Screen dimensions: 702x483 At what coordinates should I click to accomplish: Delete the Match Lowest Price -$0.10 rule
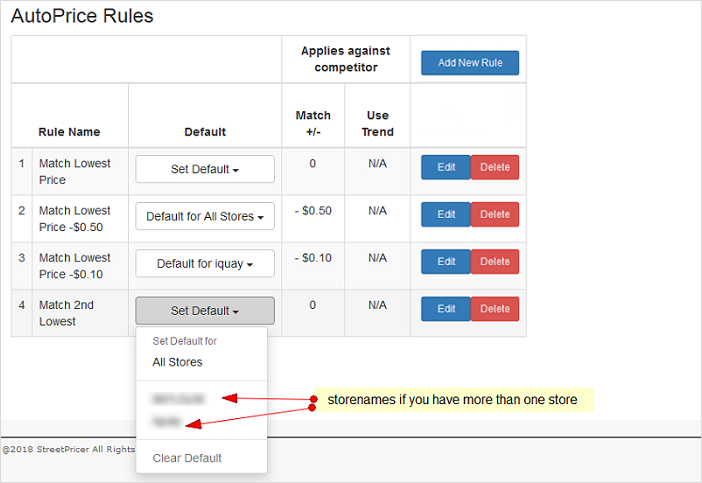(495, 262)
